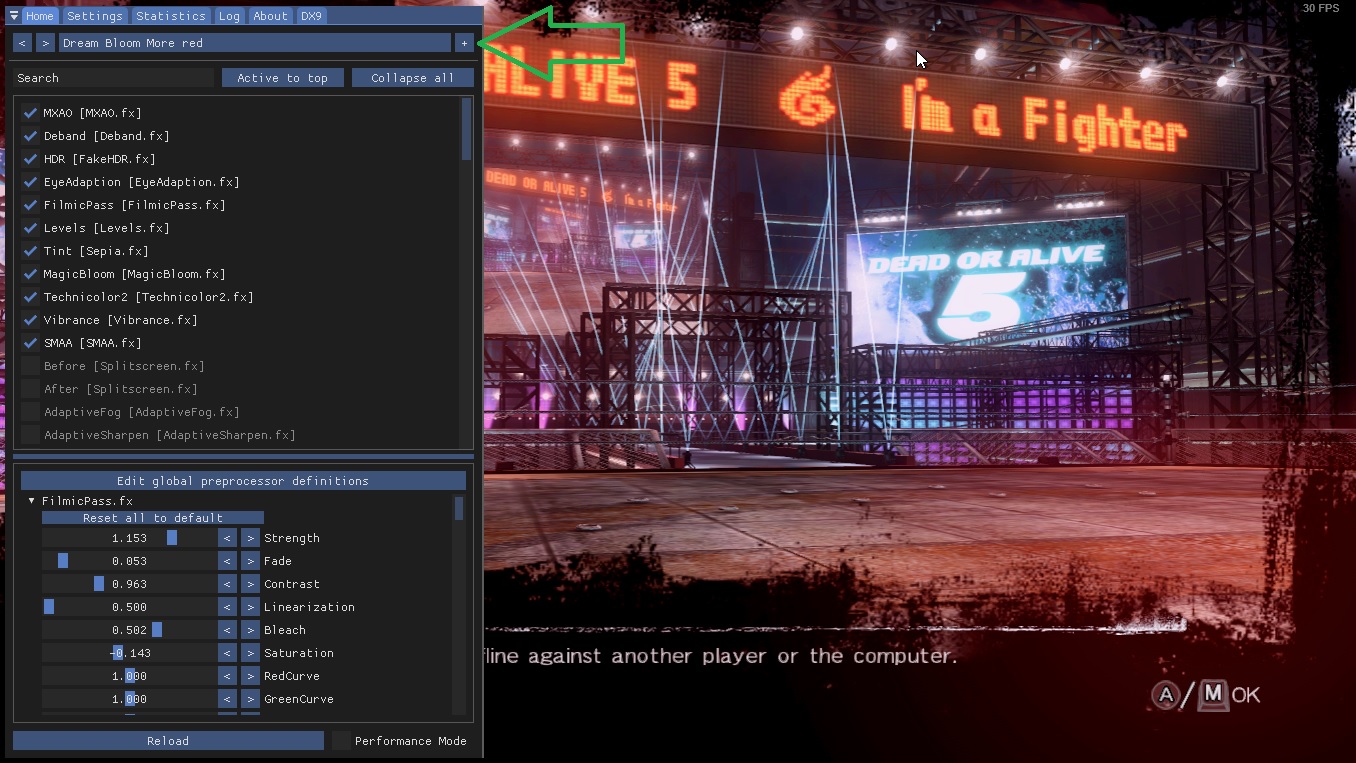Click the Saturation slider
The image size is (1356, 763).
129,653
